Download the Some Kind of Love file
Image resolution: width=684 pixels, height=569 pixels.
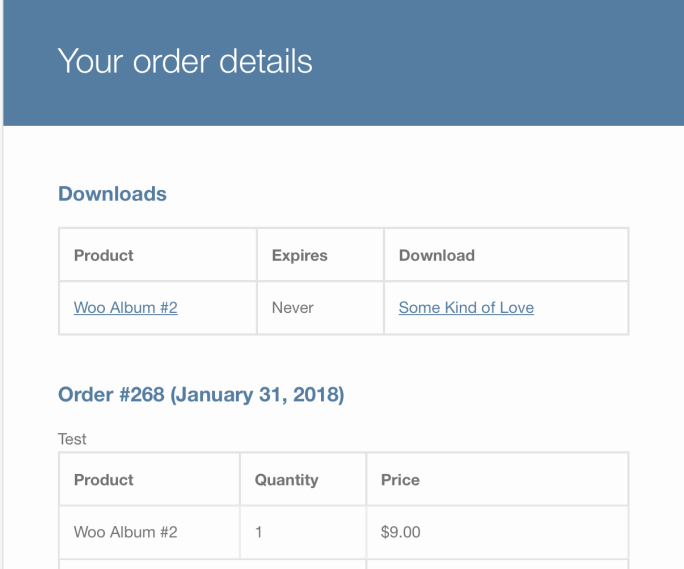(466, 308)
